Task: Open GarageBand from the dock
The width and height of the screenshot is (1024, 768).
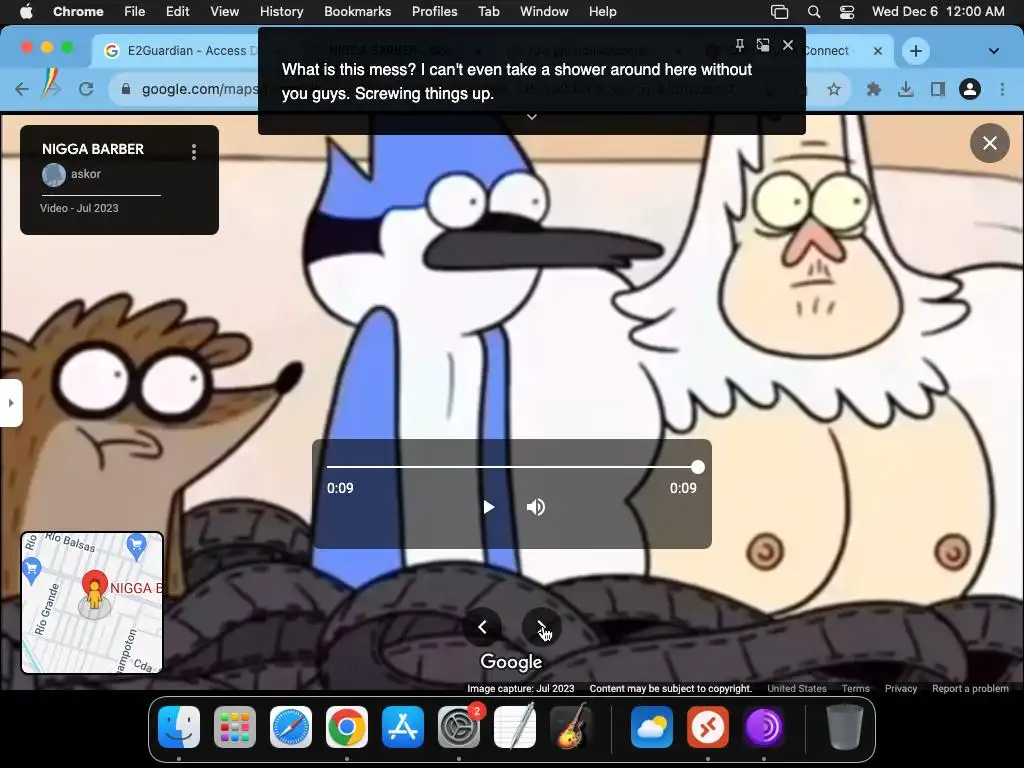Action: click(x=571, y=727)
